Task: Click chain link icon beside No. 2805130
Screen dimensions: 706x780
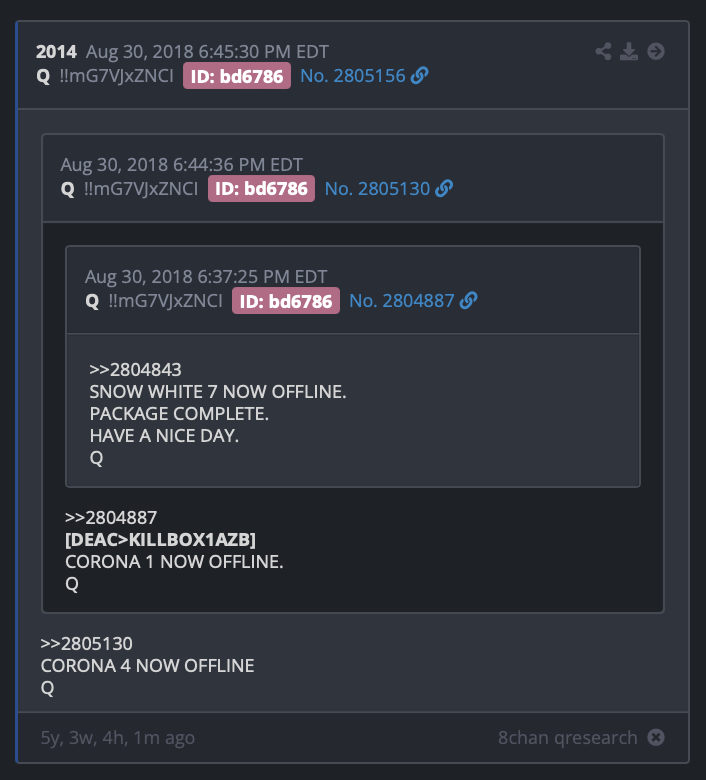Action: pyautogui.click(x=444, y=189)
